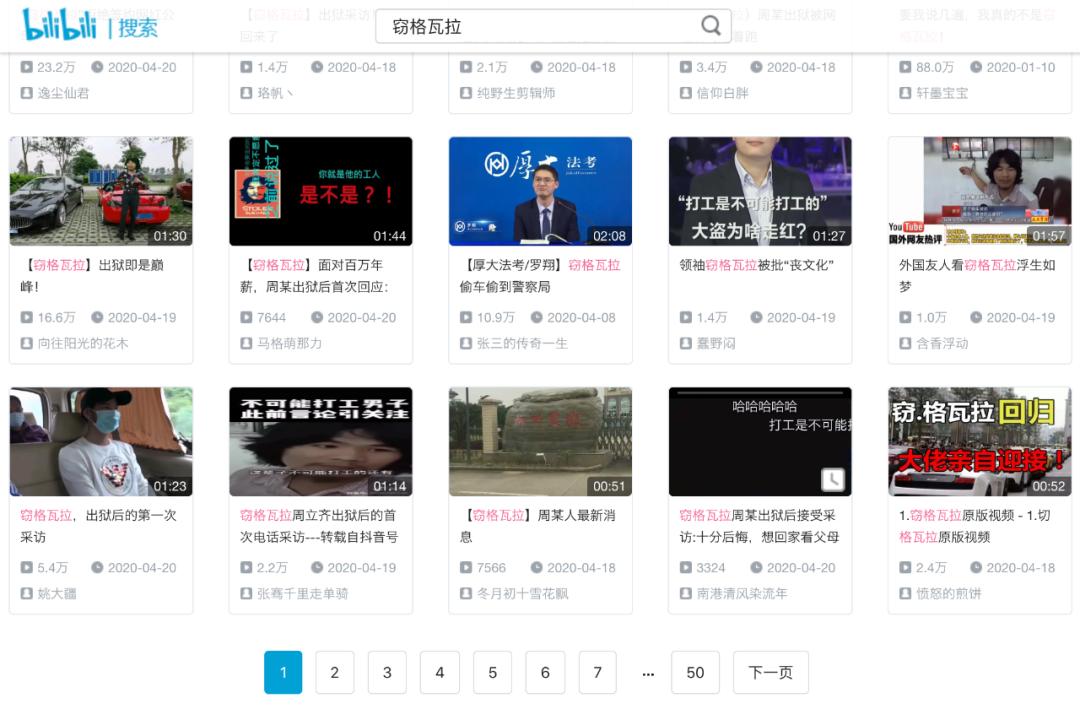Click the red sports car video thumbnail
1080x709 pixels.
point(100,189)
